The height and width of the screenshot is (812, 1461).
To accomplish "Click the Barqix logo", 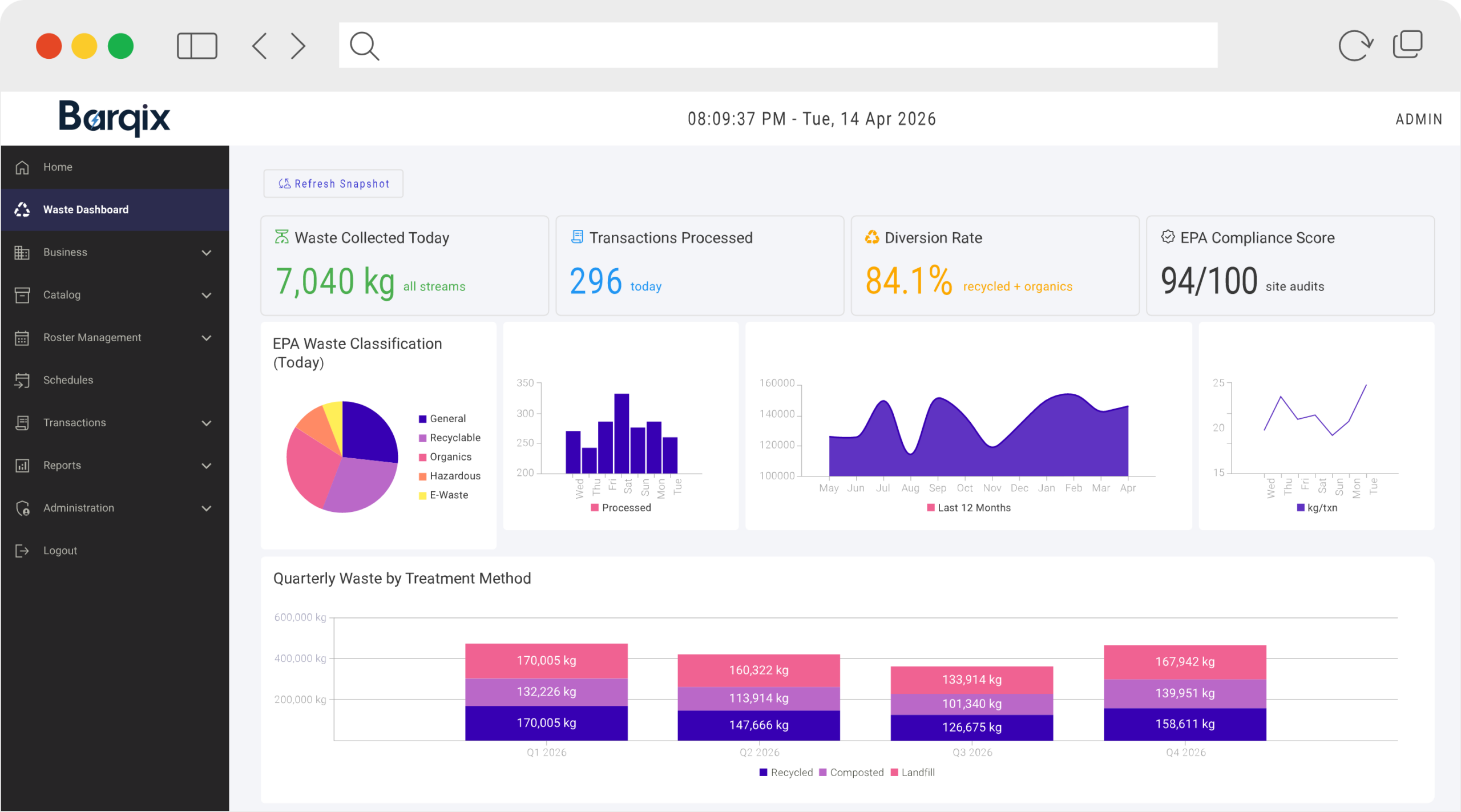I will pos(114,118).
